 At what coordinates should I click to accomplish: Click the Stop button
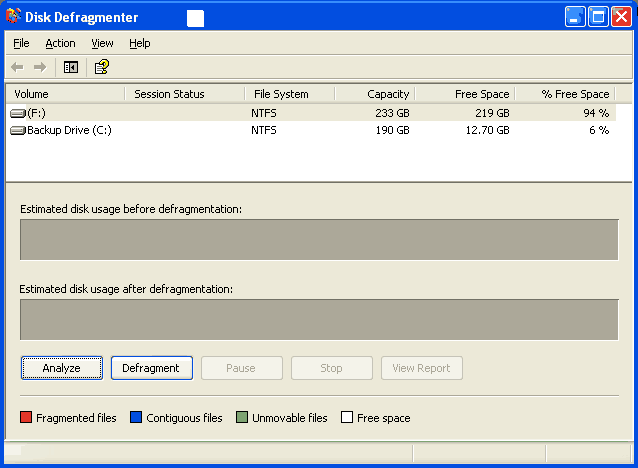pos(332,368)
